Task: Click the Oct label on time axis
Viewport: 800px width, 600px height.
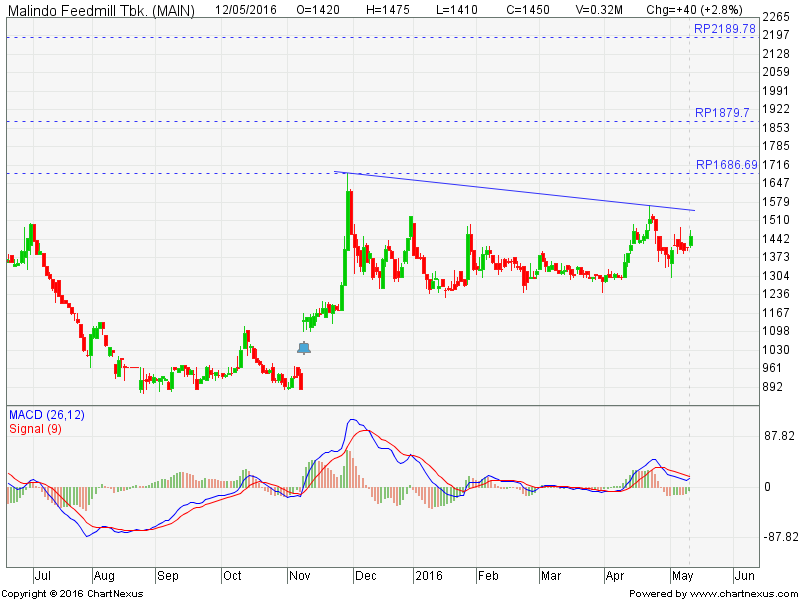Action: point(232,576)
